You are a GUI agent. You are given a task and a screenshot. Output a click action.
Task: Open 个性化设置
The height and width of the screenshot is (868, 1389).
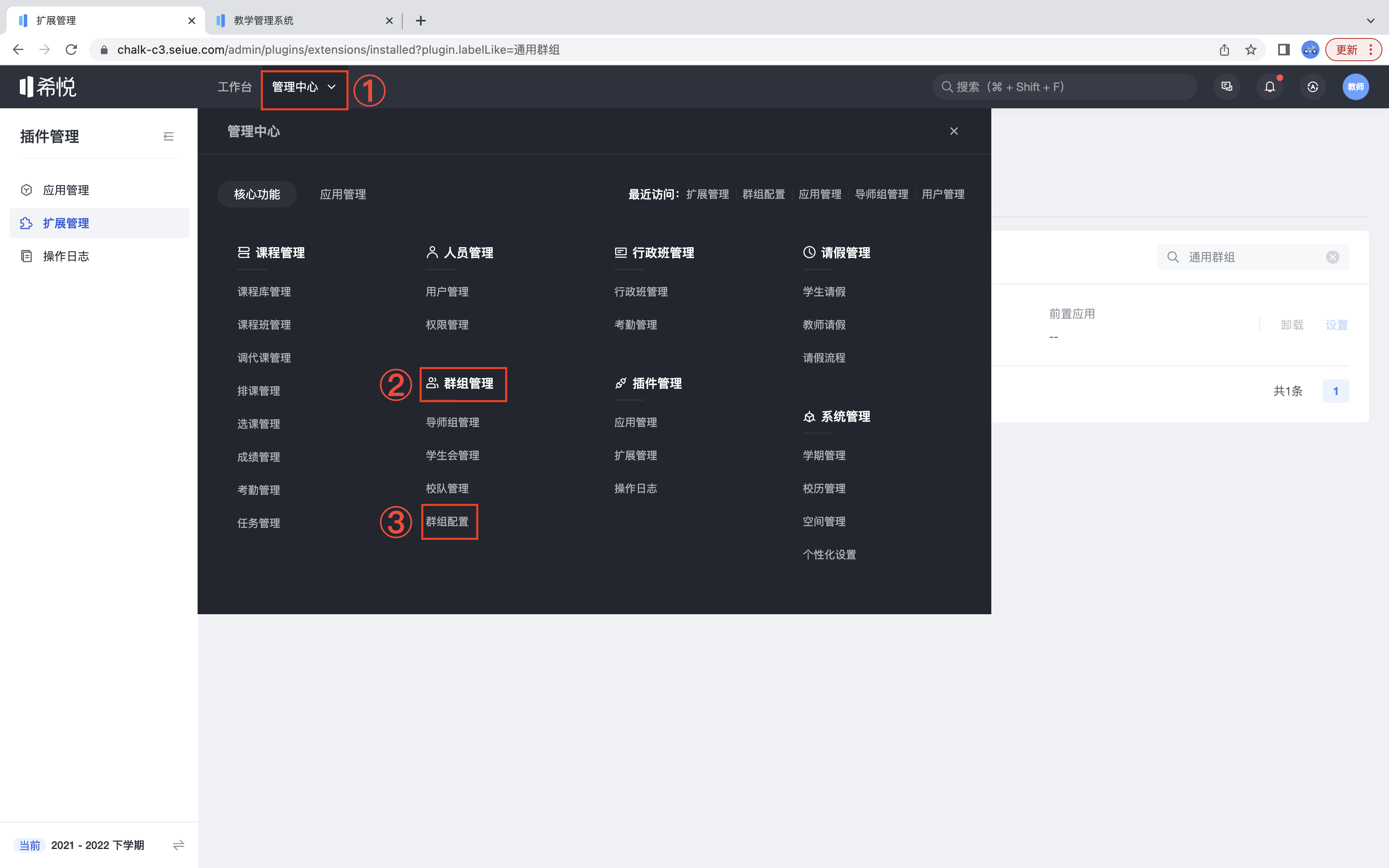tap(829, 555)
